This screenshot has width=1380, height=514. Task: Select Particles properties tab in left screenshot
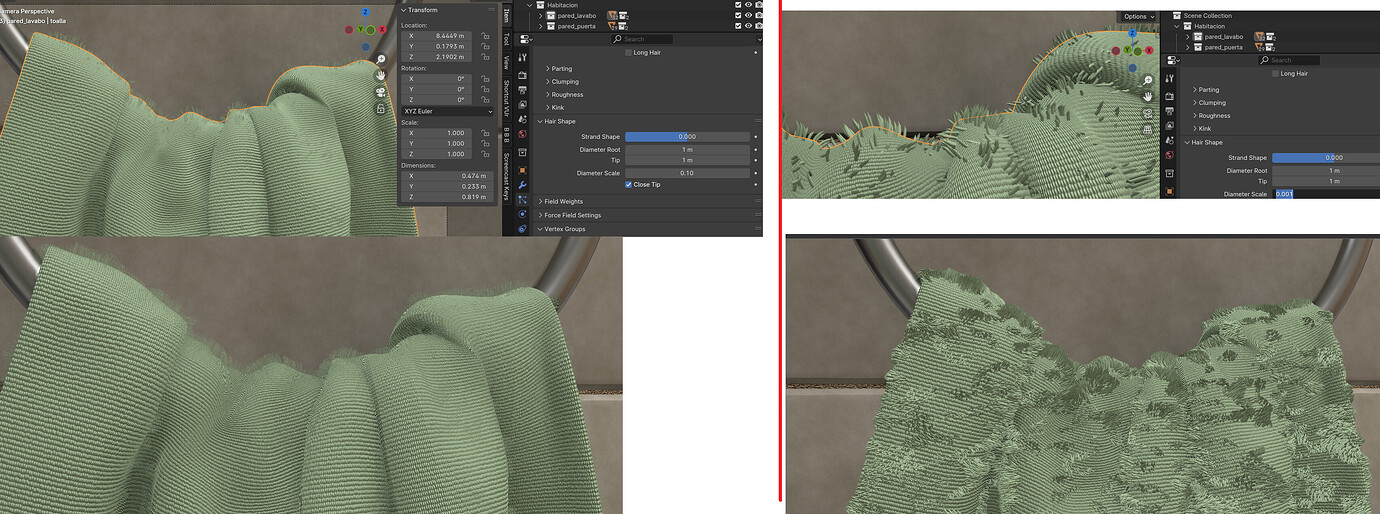coord(522,200)
